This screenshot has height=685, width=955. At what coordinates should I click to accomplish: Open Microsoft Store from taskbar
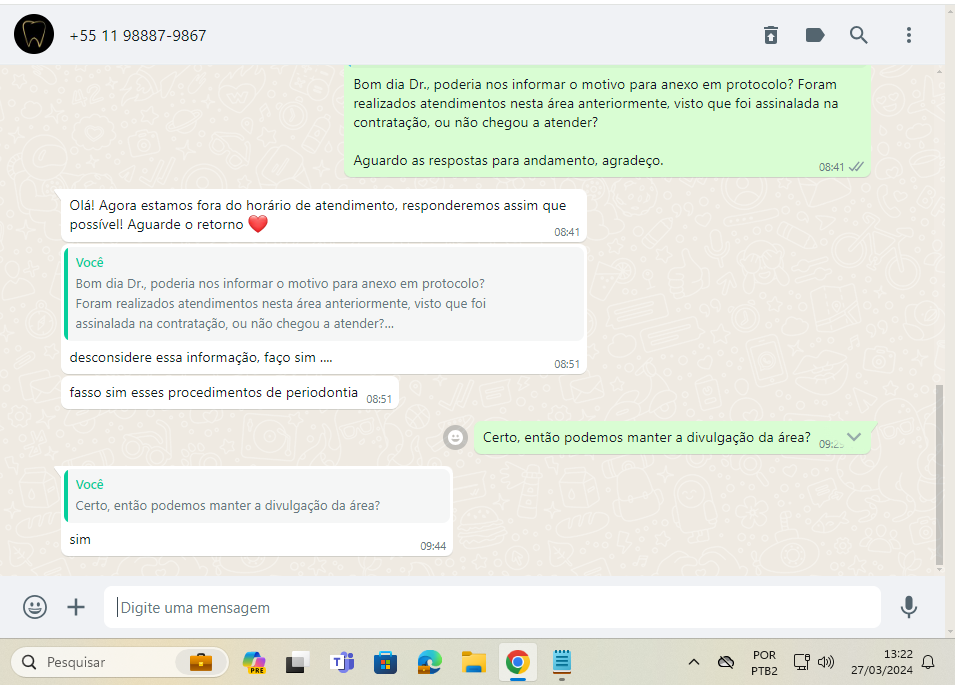pyautogui.click(x=385, y=662)
